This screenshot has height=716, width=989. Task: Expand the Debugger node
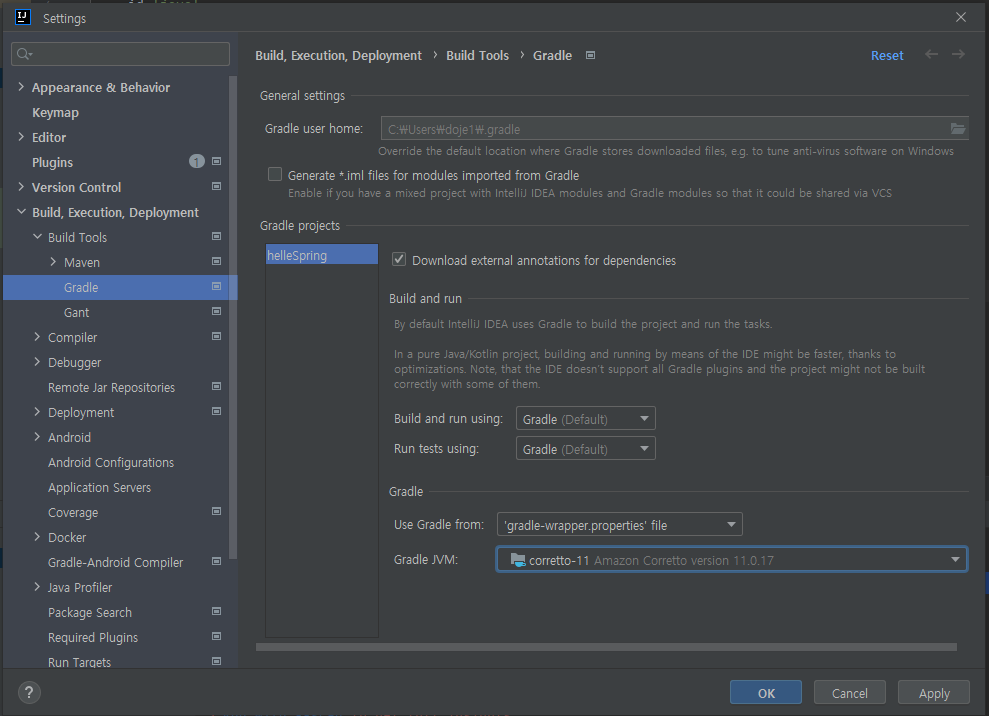(37, 361)
